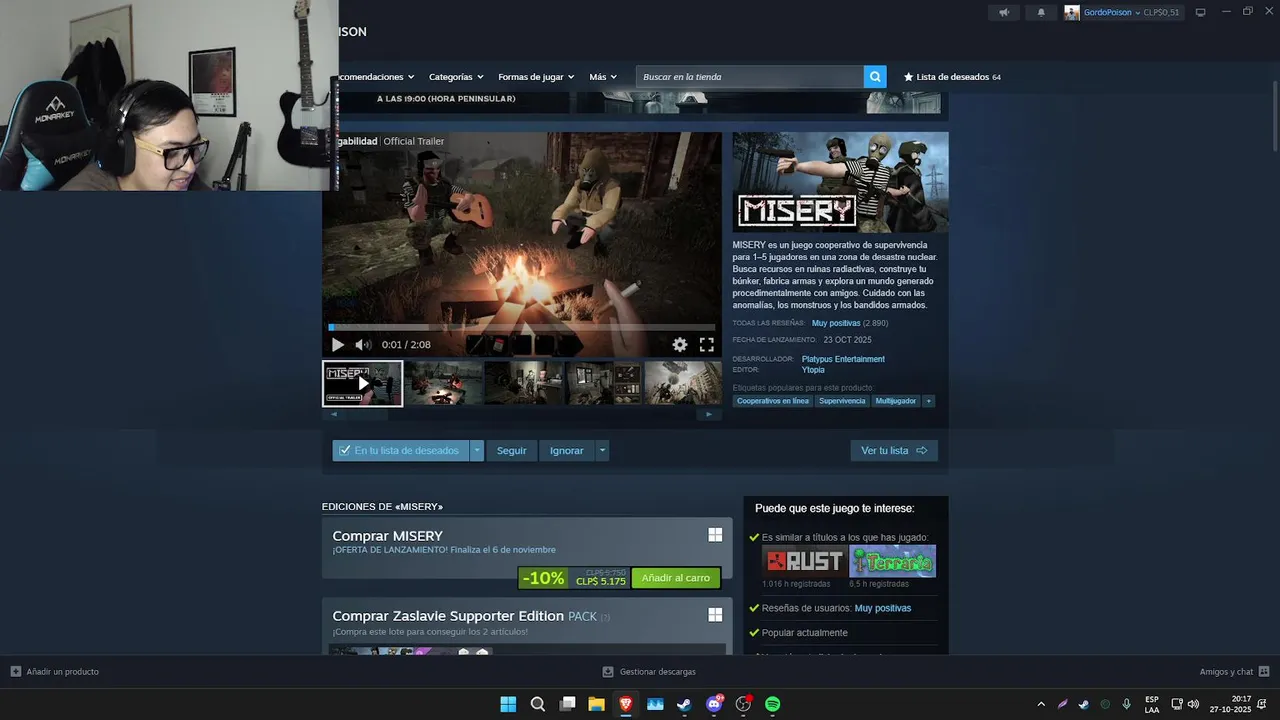Viewport: 1280px width, 720px height.
Task: Click Añadir un producto
Action: point(55,672)
